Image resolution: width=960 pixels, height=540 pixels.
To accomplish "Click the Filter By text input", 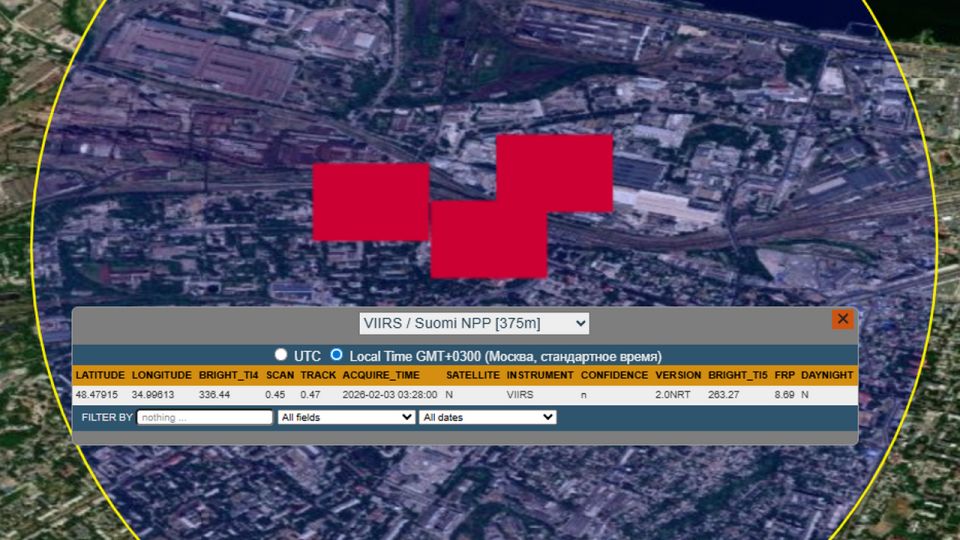I will tap(204, 417).
